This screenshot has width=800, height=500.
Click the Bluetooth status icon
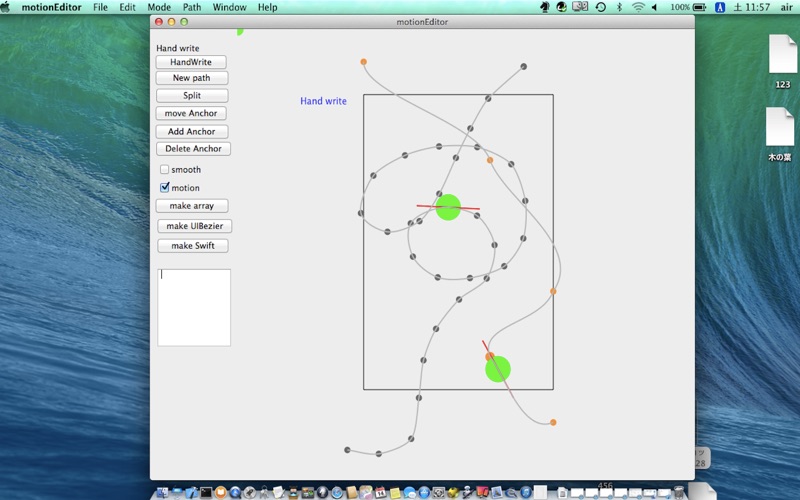point(619,7)
